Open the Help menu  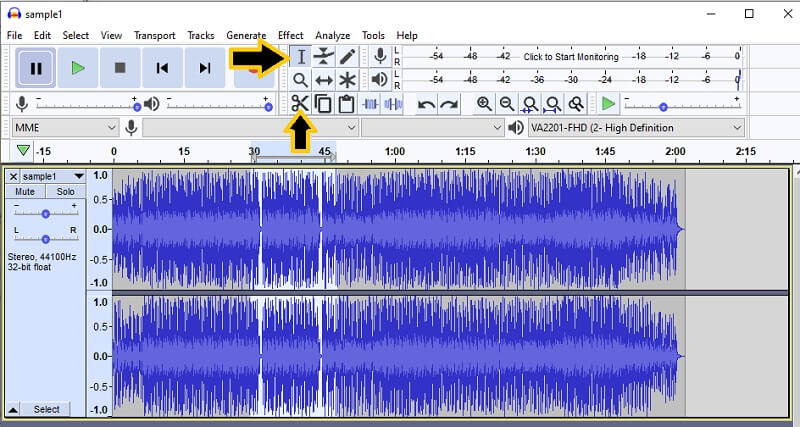click(407, 35)
